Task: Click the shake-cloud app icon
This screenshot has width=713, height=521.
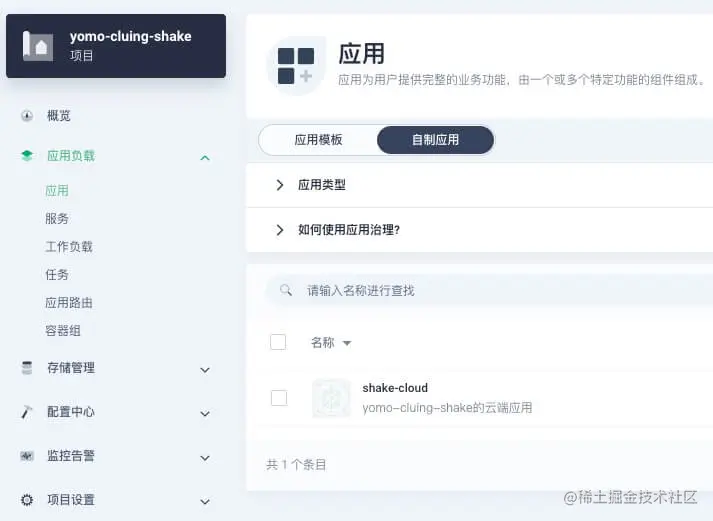Action: pyautogui.click(x=331, y=398)
